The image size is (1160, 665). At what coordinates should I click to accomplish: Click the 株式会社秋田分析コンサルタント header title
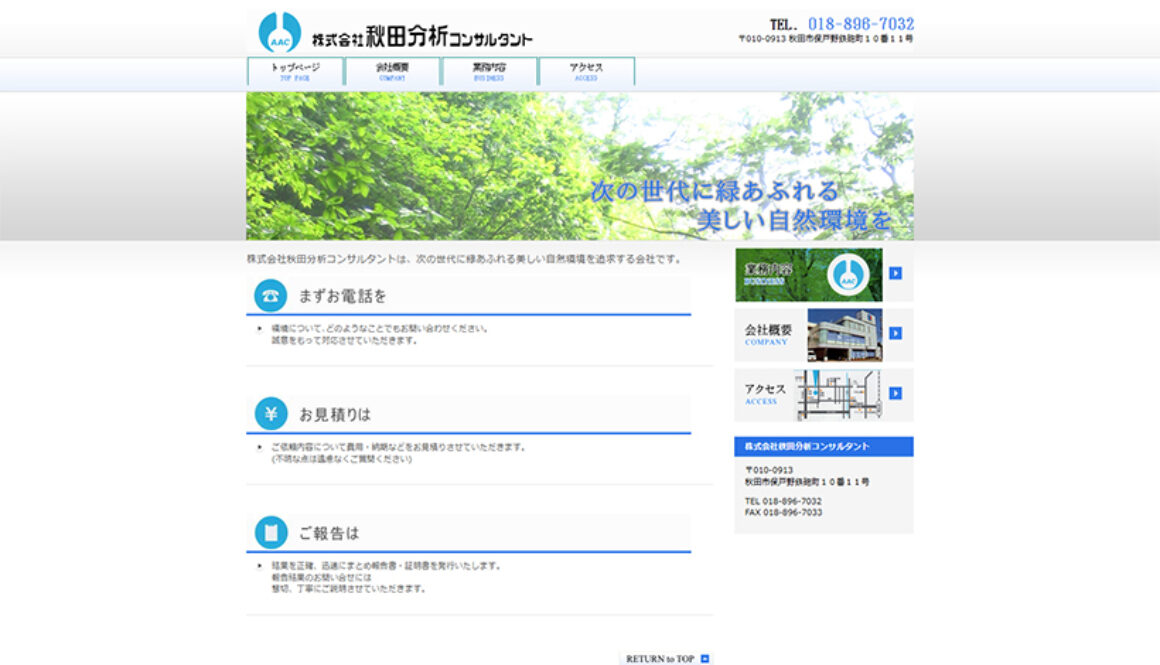pyautogui.click(x=422, y=36)
